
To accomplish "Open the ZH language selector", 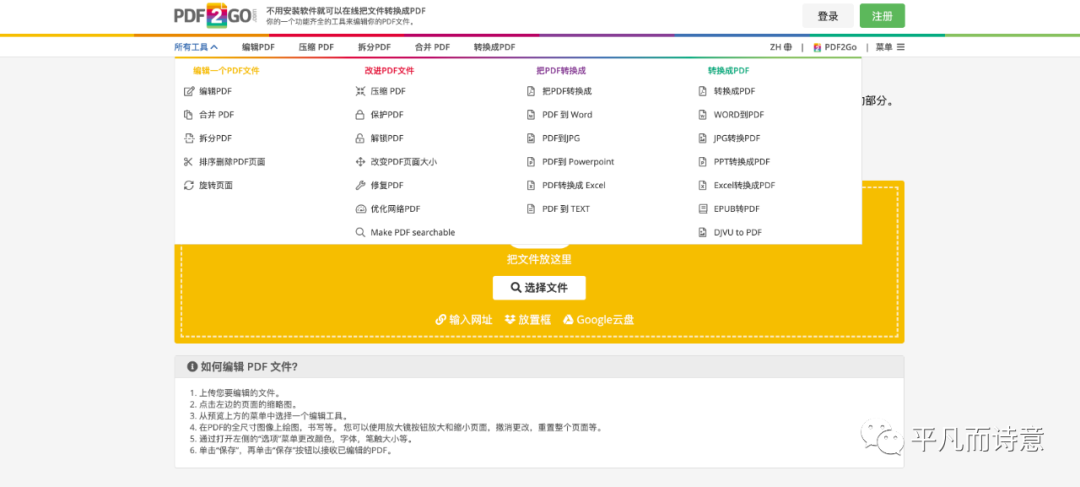I will coord(780,47).
